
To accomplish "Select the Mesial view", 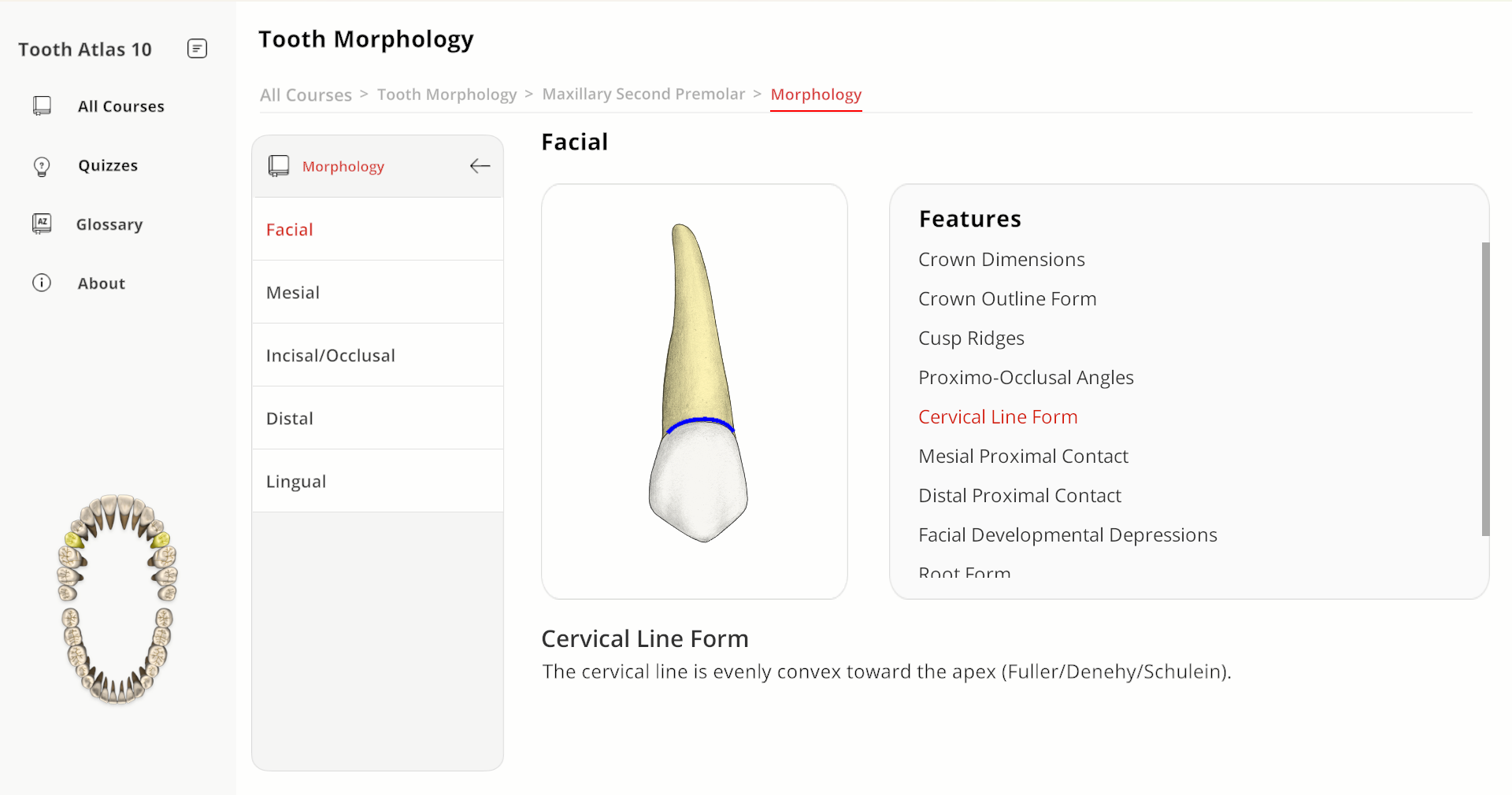I will [377, 292].
